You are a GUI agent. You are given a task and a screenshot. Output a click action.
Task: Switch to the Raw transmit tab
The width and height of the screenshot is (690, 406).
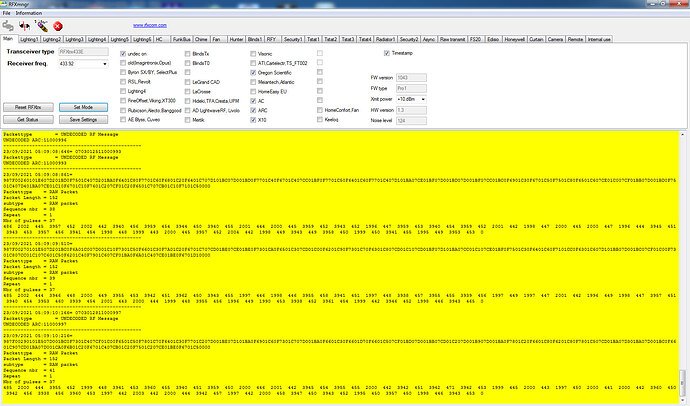[452, 39]
